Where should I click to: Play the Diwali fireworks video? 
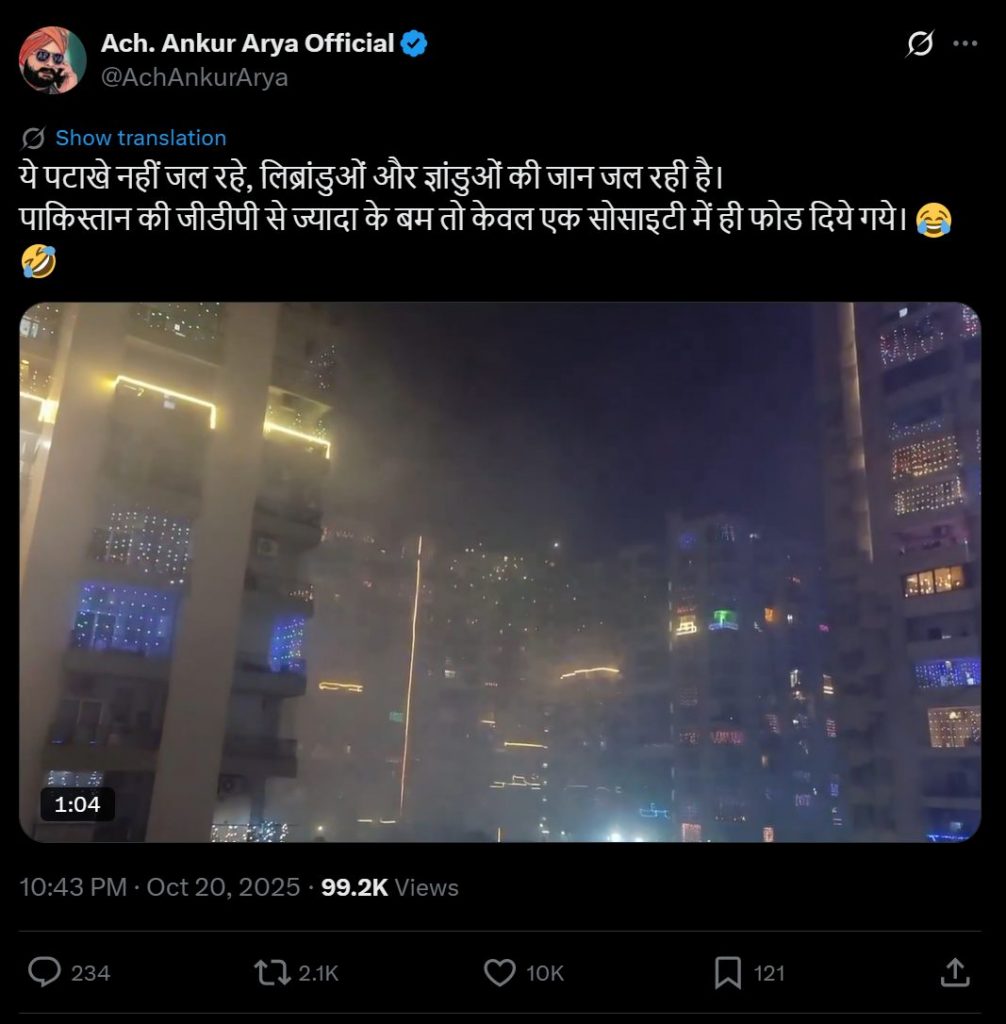coord(500,572)
